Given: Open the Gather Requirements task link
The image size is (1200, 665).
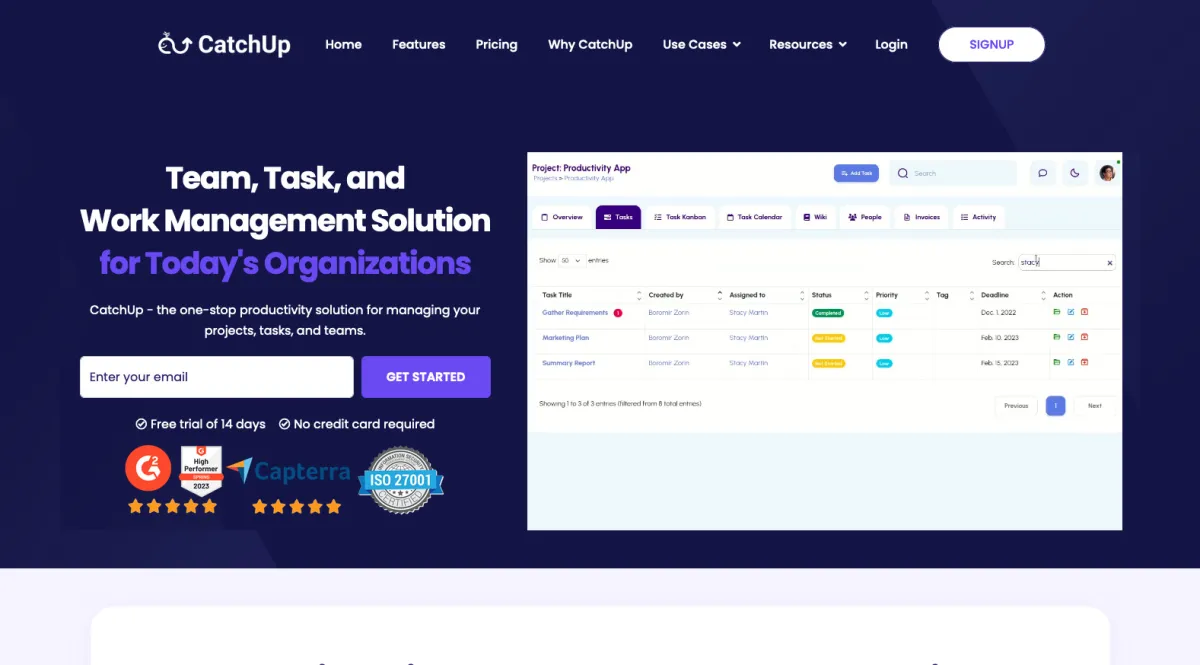Looking at the screenshot, I should (575, 313).
